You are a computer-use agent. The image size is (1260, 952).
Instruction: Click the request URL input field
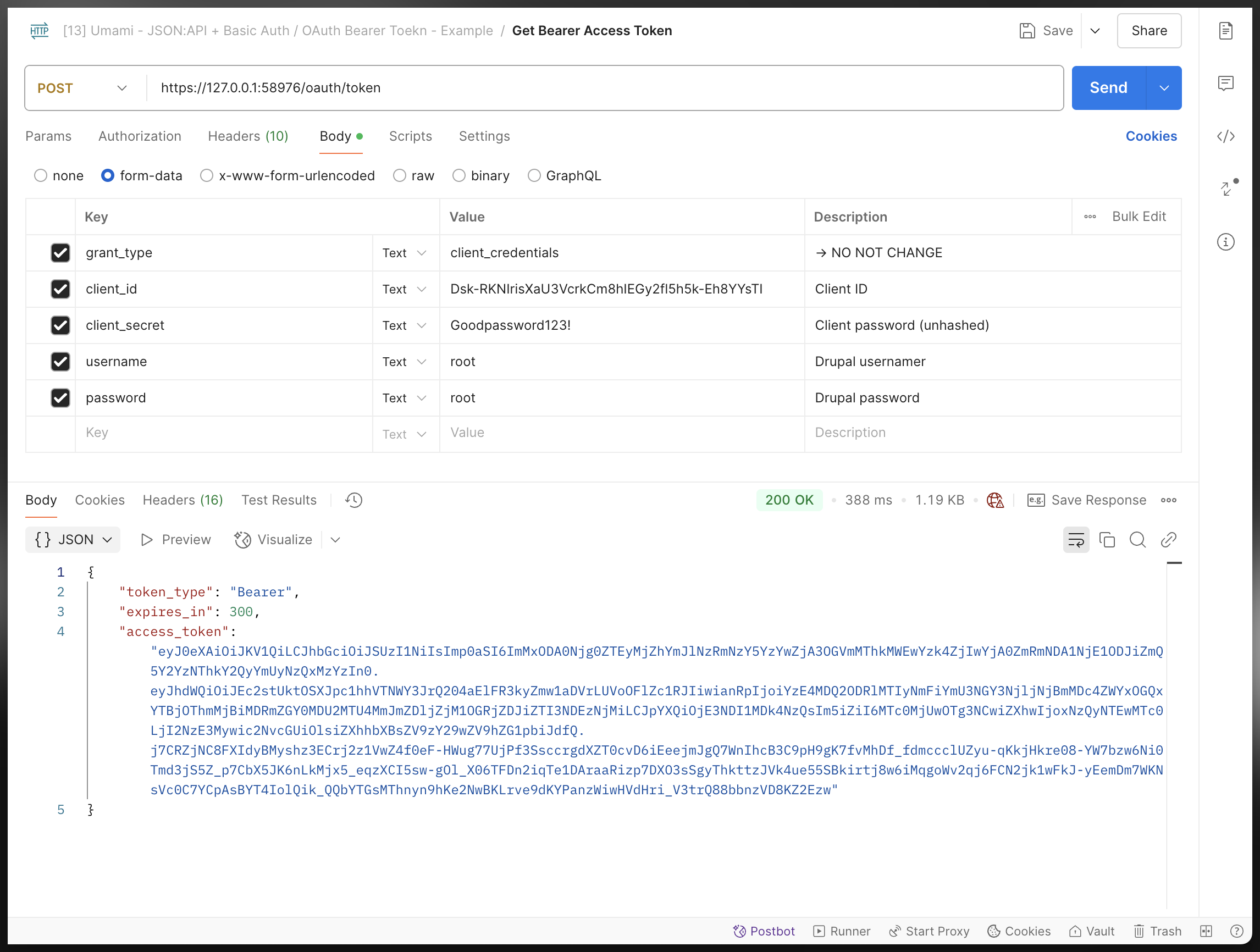pyautogui.click(x=604, y=88)
